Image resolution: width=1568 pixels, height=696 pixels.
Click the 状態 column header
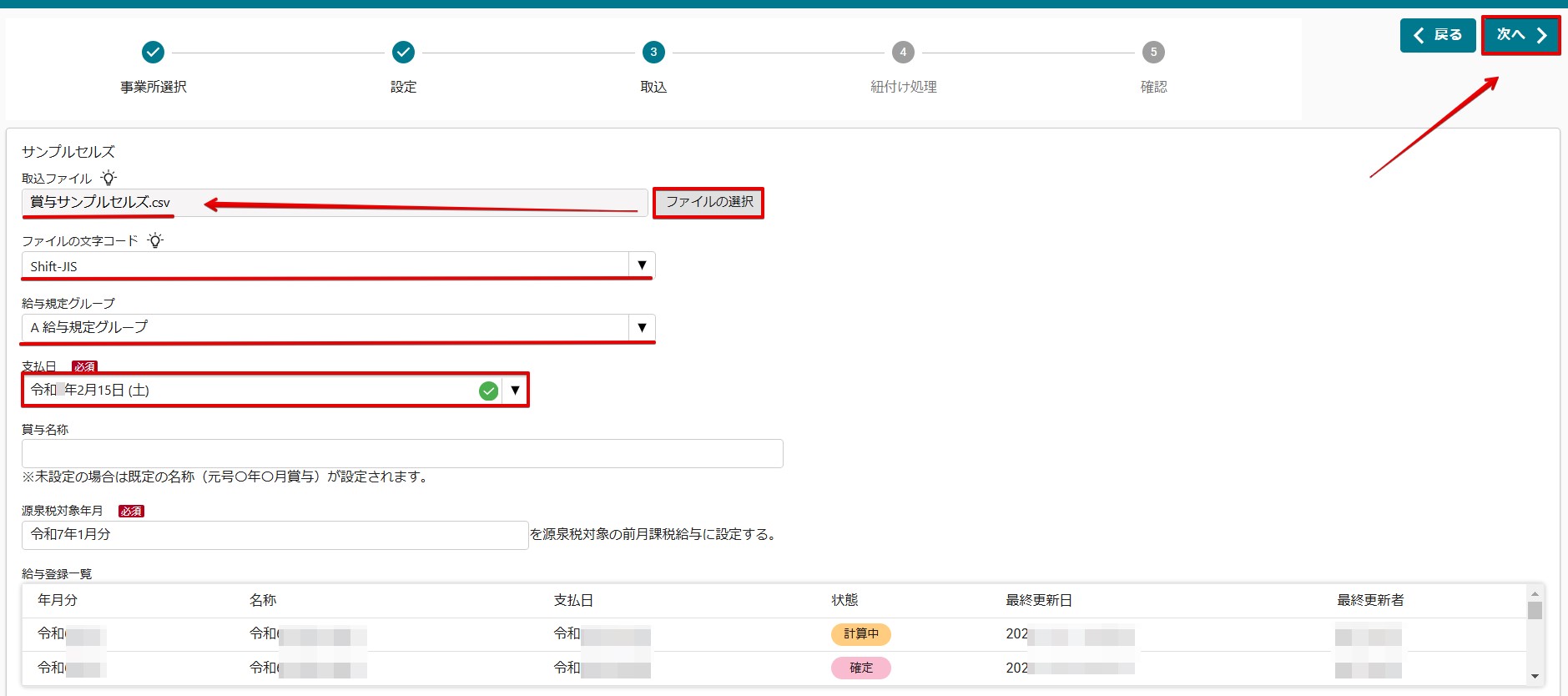pyautogui.click(x=845, y=600)
